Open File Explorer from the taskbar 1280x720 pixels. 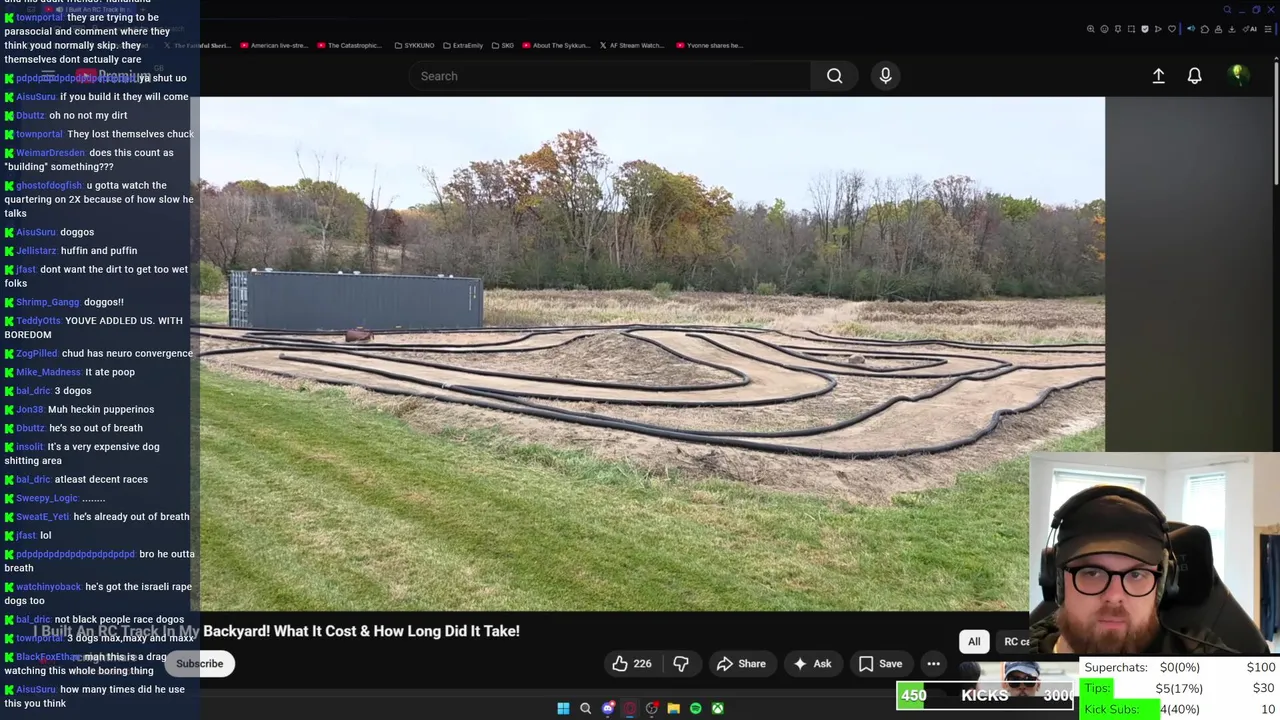[x=673, y=708]
